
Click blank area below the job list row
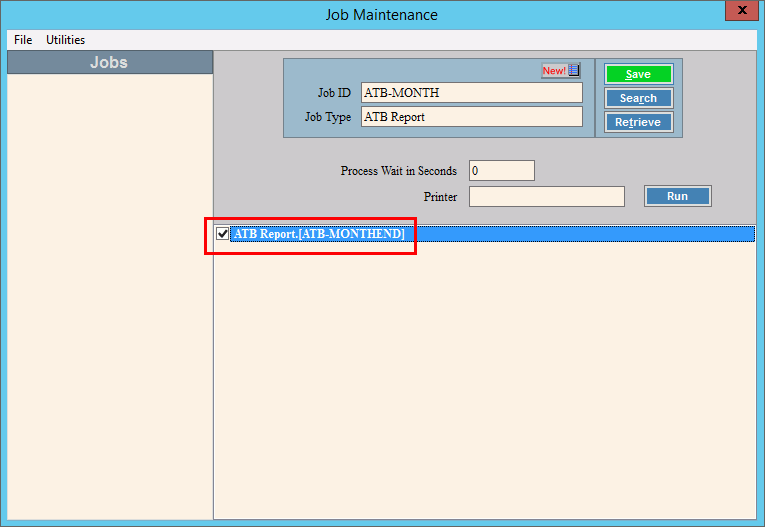click(484, 380)
